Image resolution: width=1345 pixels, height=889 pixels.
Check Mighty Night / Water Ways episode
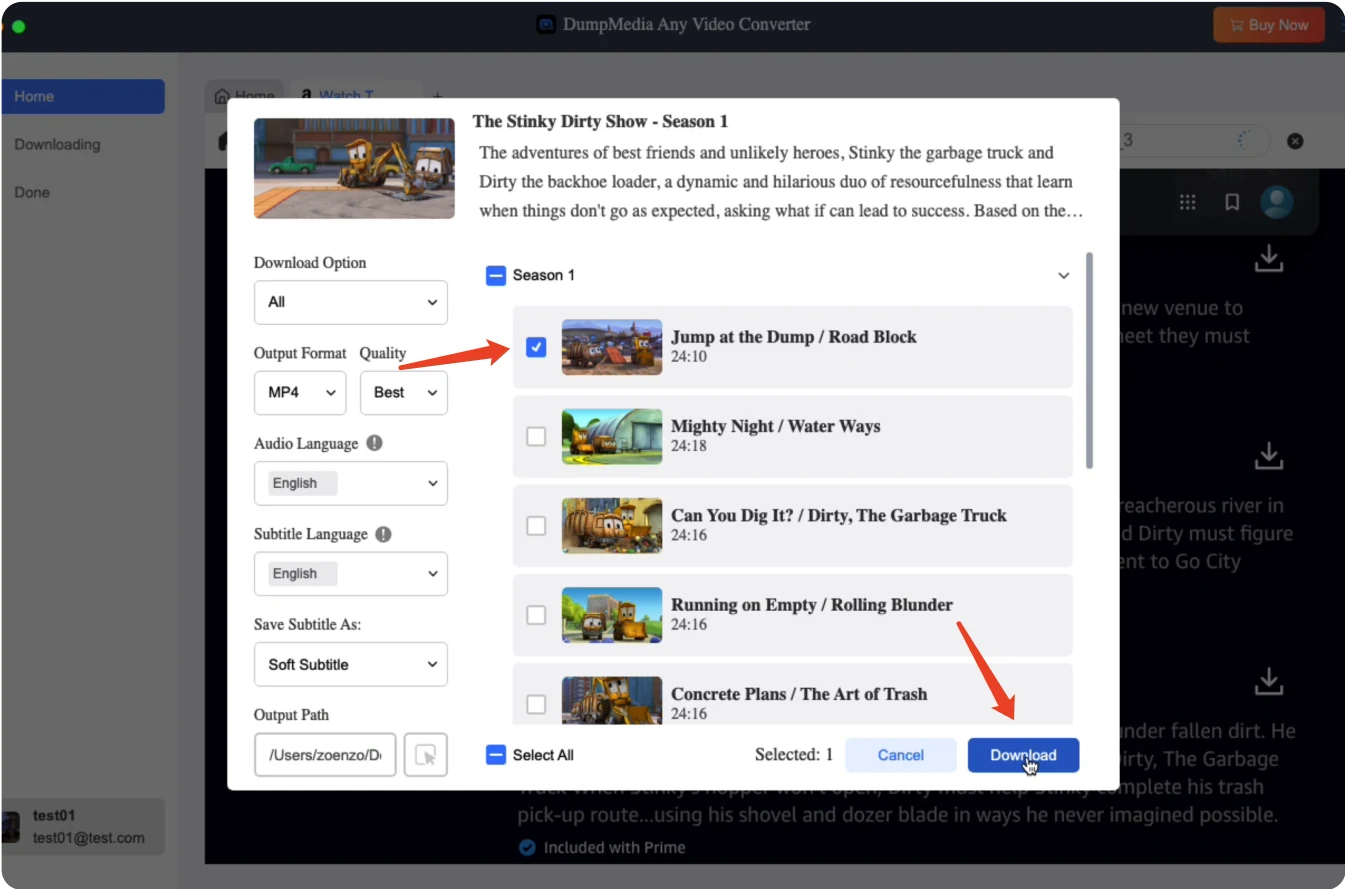coord(536,436)
